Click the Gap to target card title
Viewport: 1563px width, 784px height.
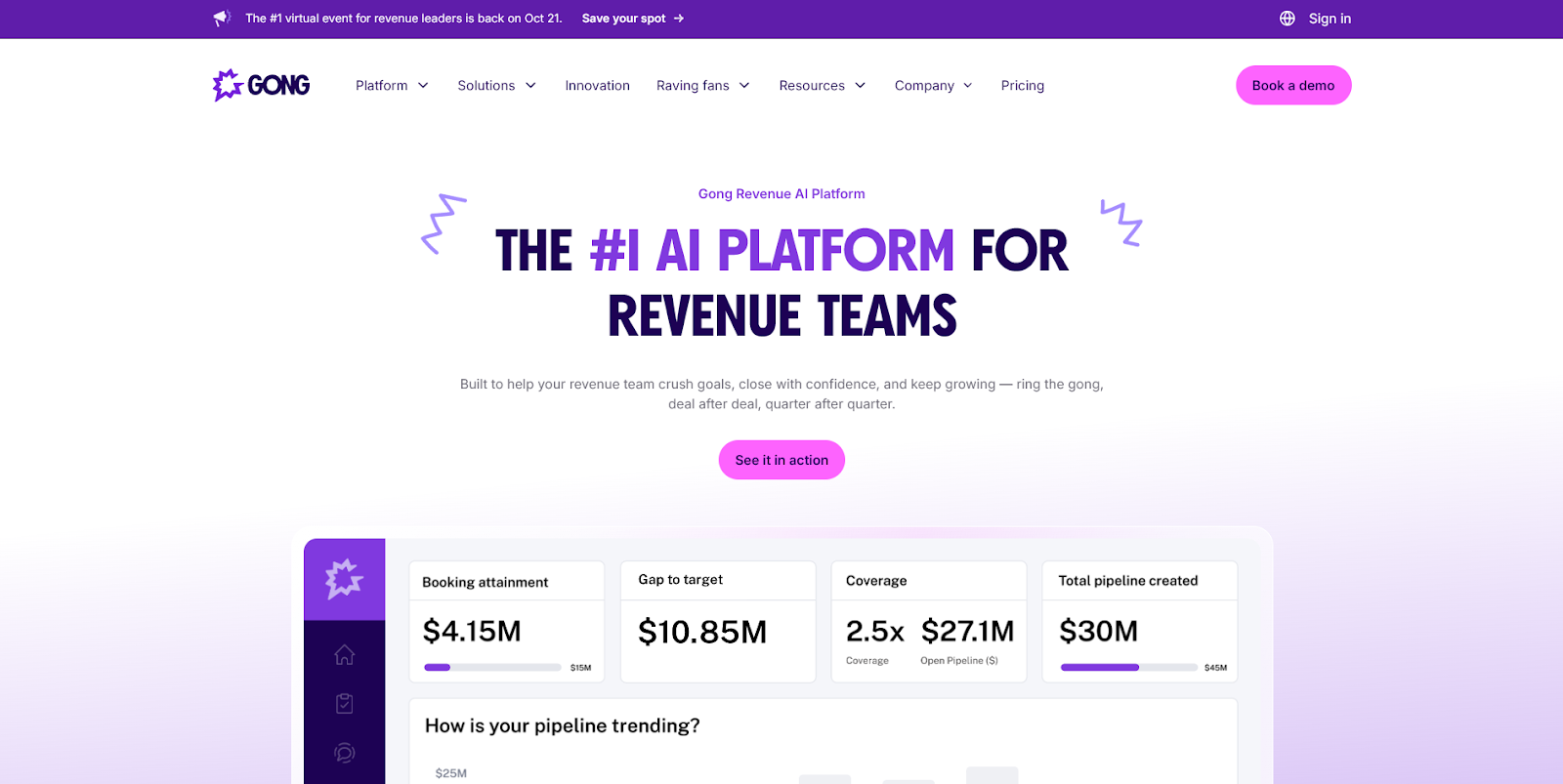tap(681, 580)
